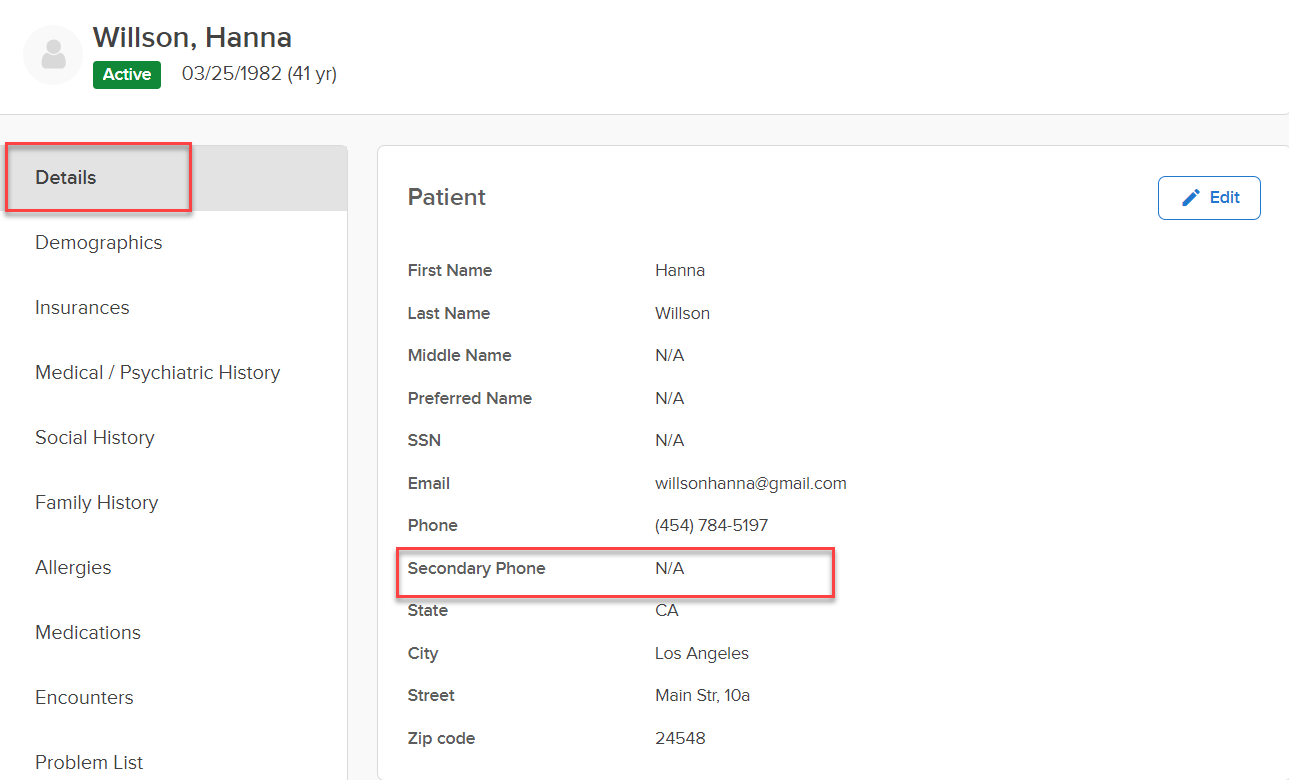Click the date of birth 03/25/1982
1289x780 pixels.
tap(231, 75)
